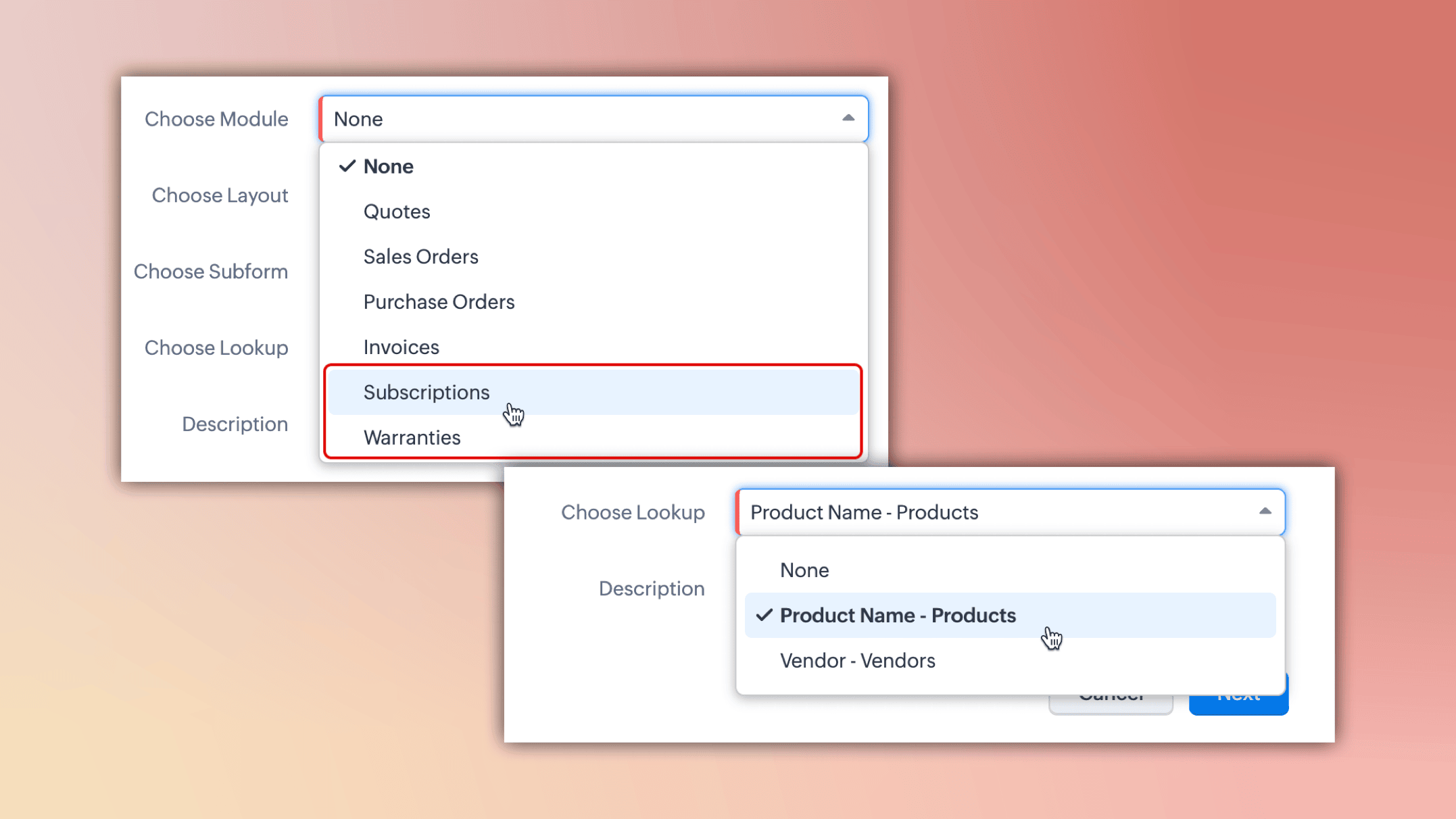1456x819 pixels.
Task: Select the checked None module option
Action: (x=388, y=166)
